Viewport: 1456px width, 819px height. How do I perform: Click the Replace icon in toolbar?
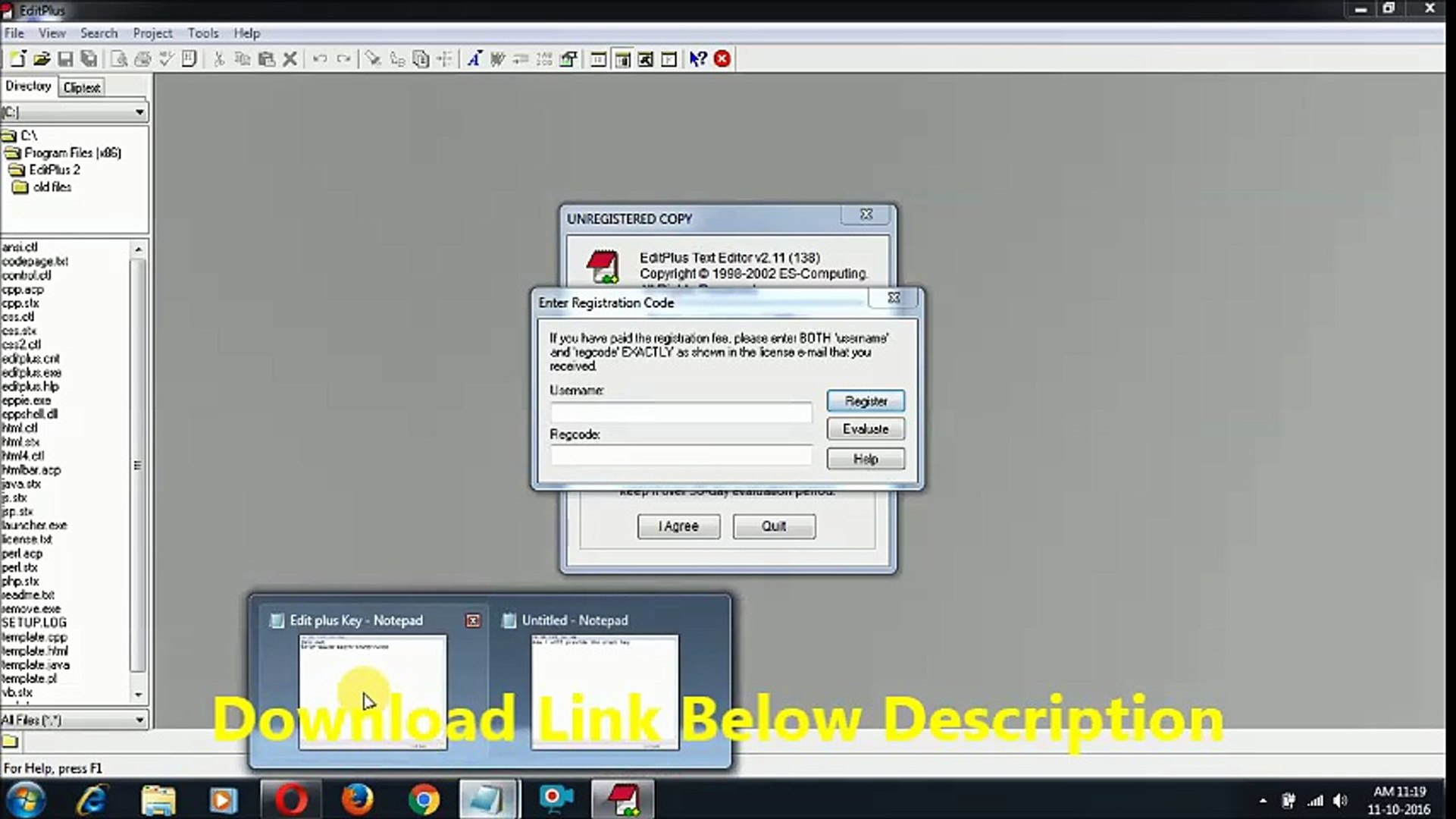pyautogui.click(x=397, y=59)
